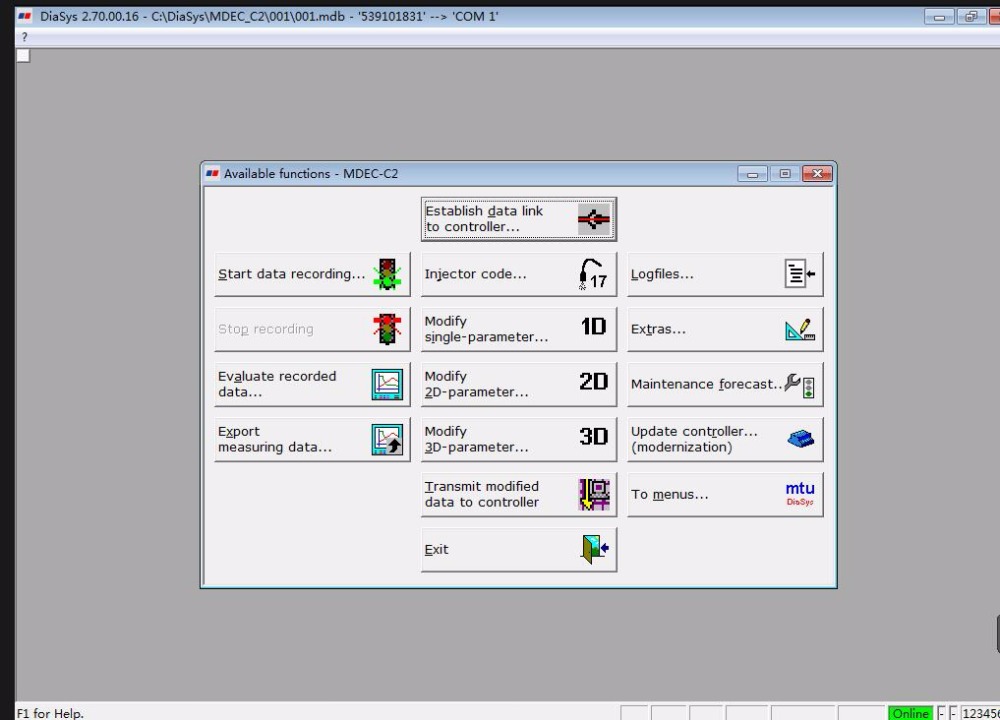1000x720 pixels.
Task: Click the Establish data link connector icon
Action: coord(594,219)
